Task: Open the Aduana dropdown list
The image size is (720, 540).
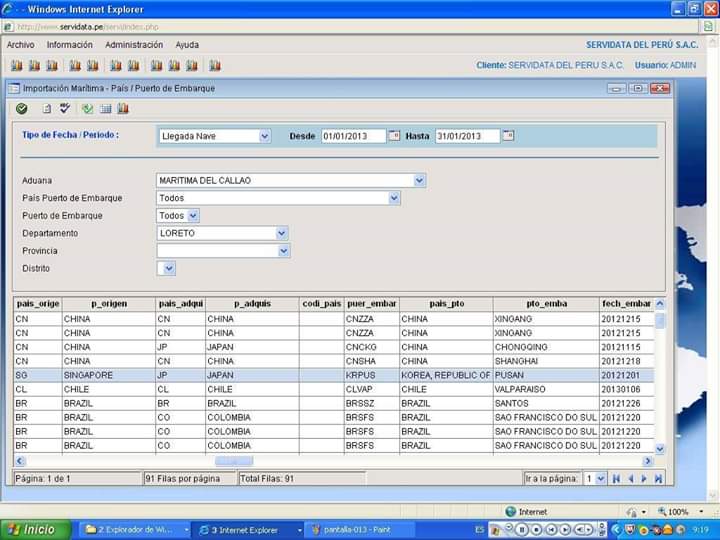Action: click(x=419, y=181)
